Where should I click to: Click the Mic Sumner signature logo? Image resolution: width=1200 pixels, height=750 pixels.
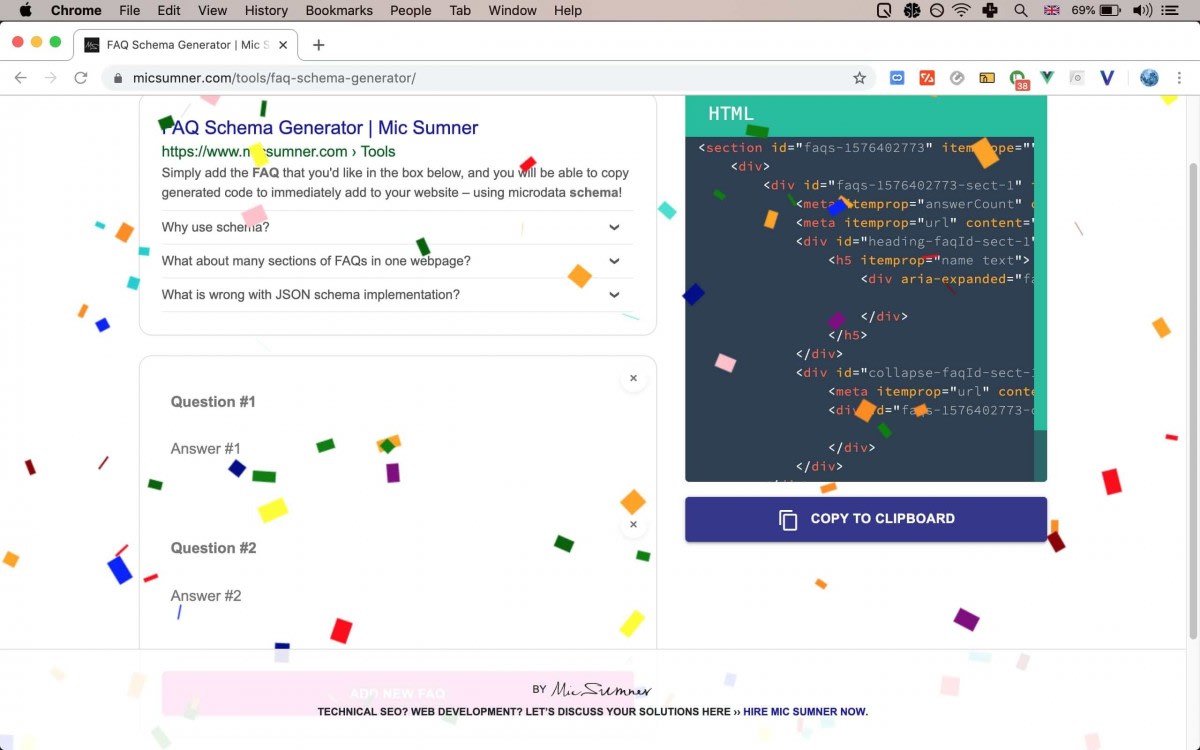(601, 689)
